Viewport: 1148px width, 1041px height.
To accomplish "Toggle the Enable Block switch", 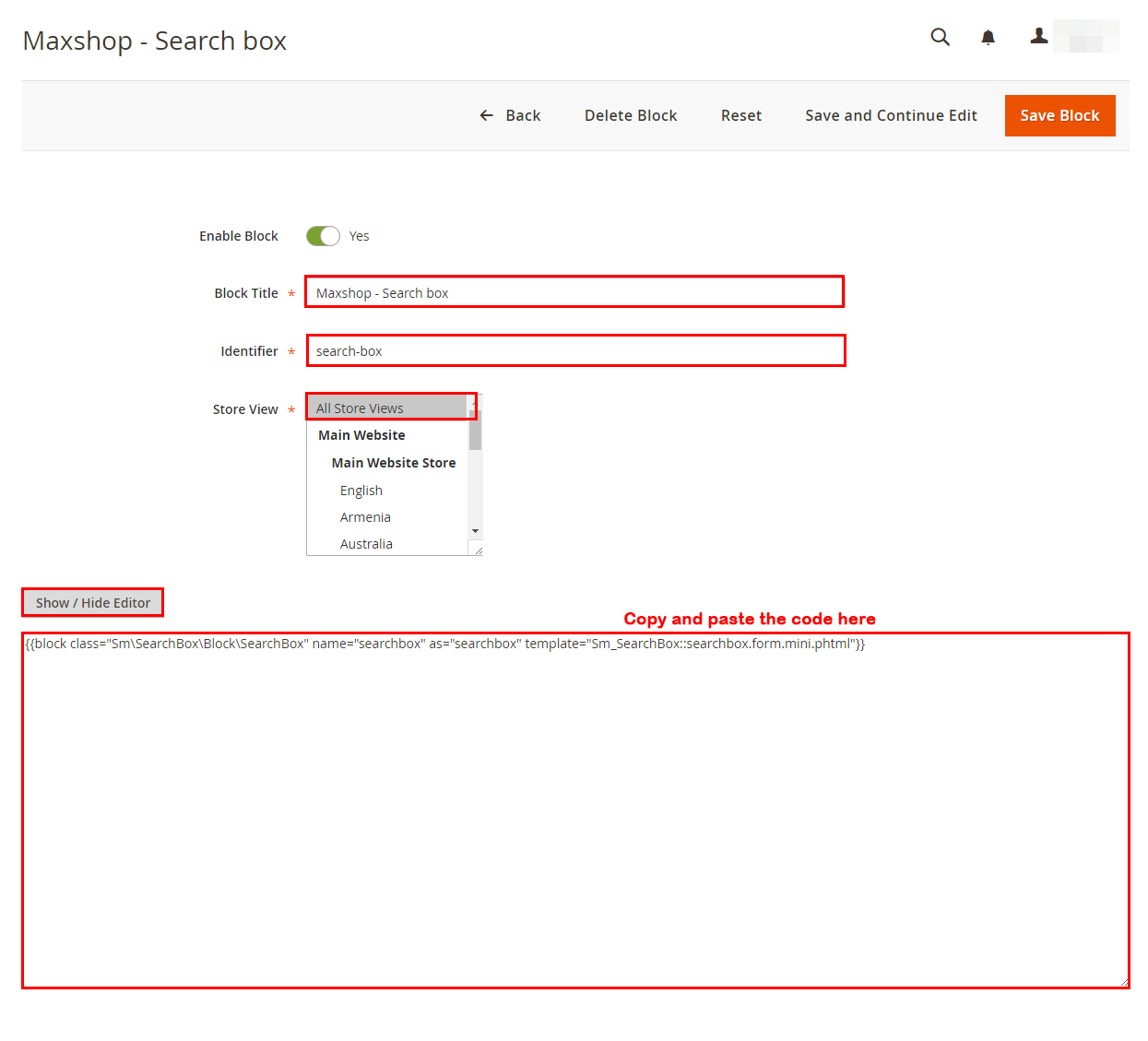I will click(323, 236).
